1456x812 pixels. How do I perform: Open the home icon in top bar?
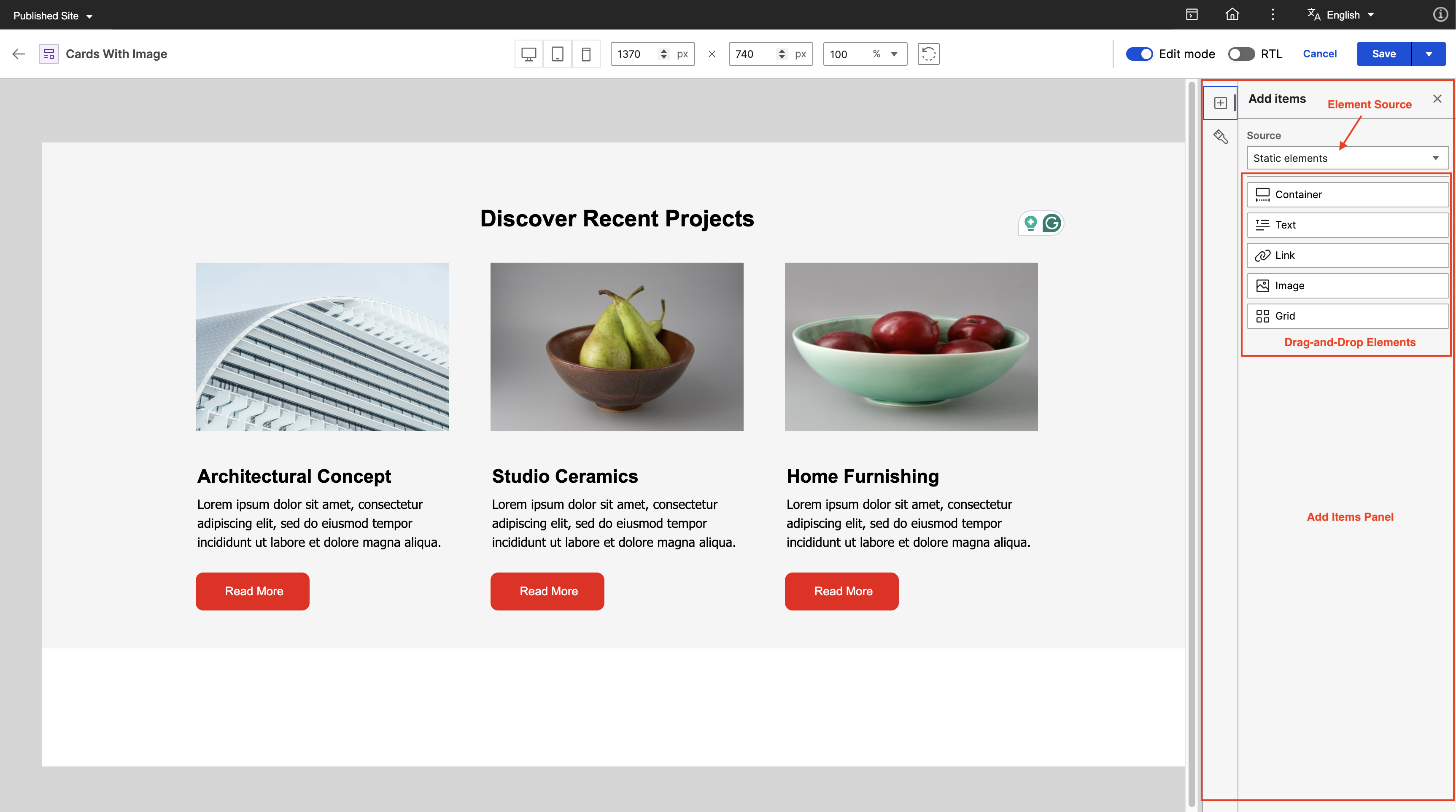(x=1232, y=15)
